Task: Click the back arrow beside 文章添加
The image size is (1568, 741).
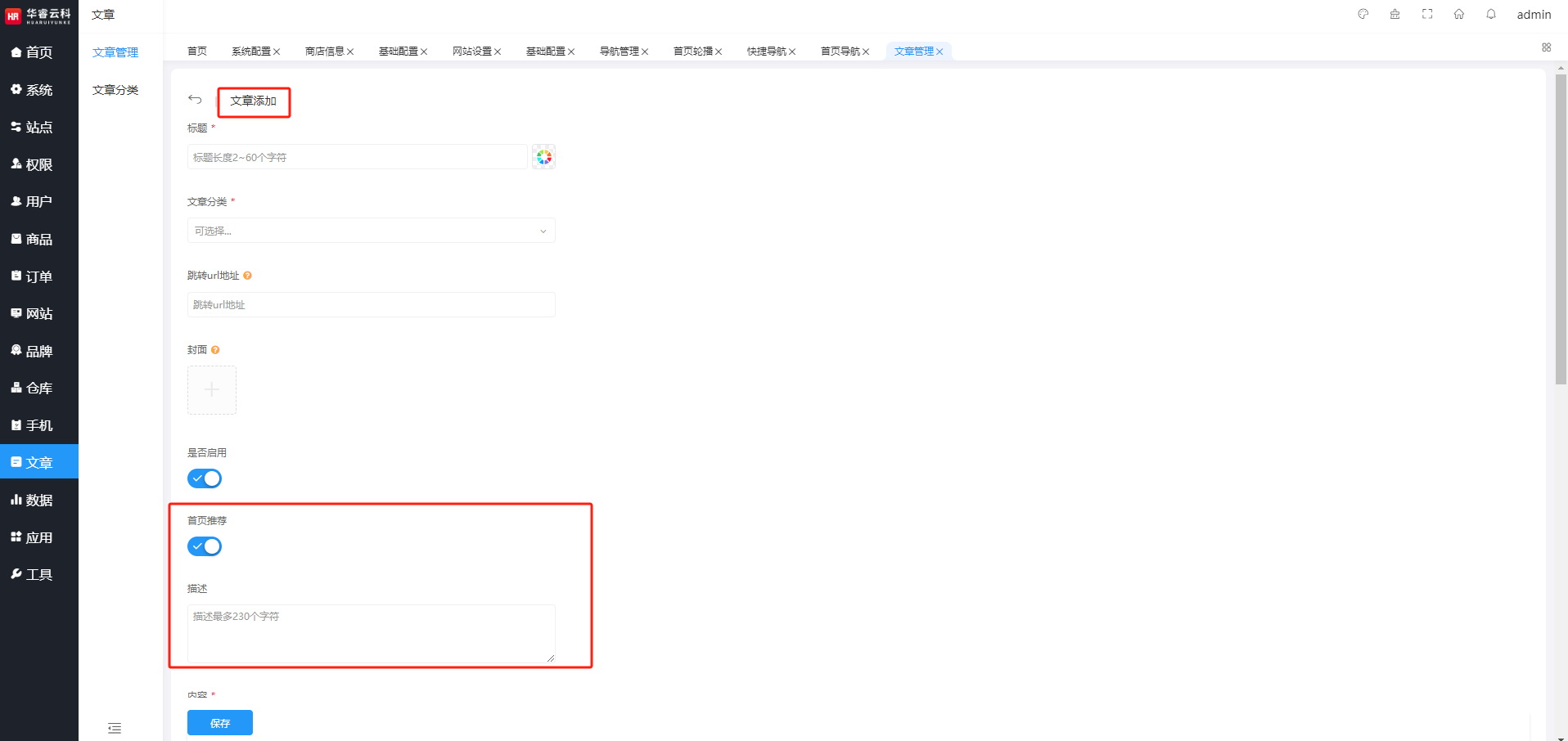Action: (195, 100)
